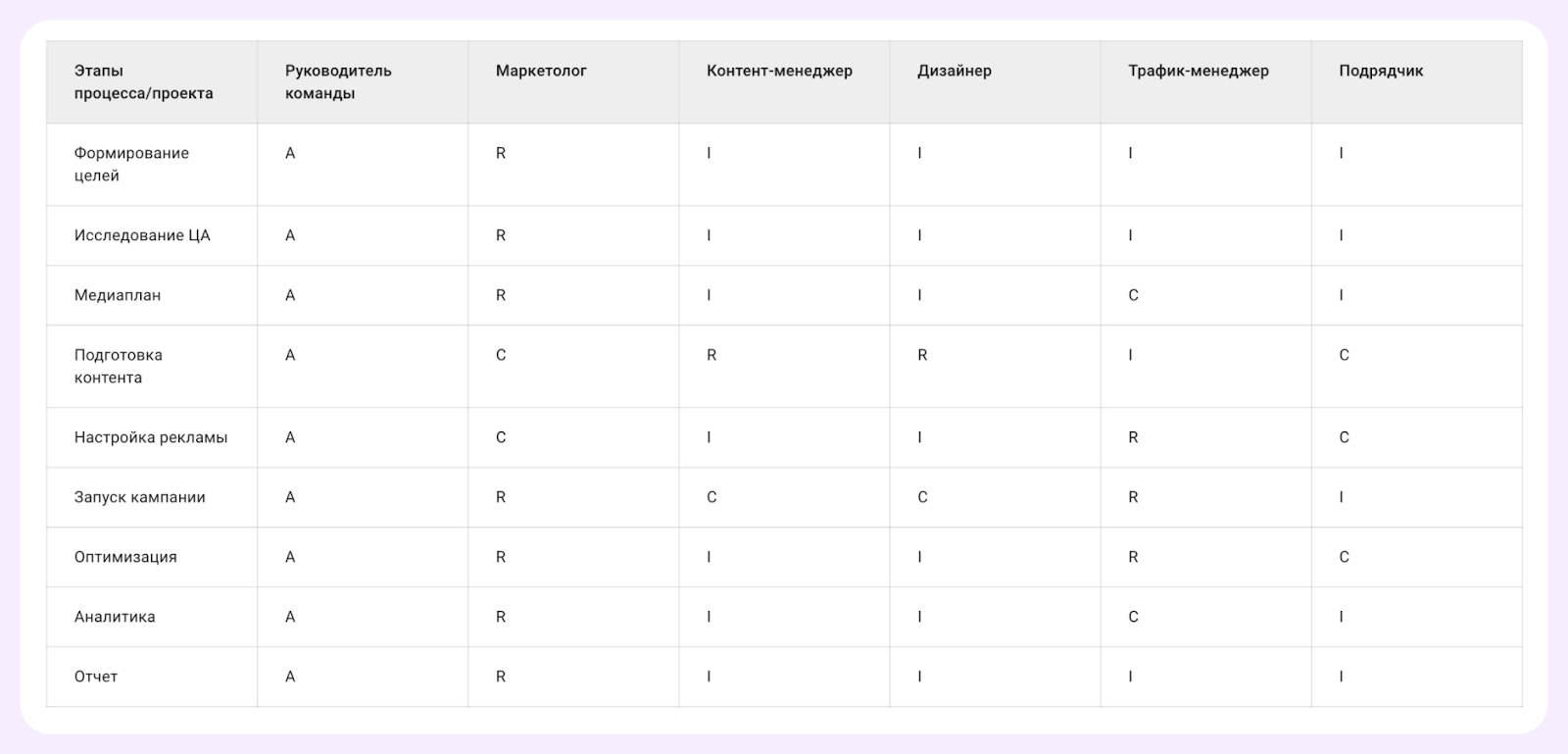1568x754 pixels.
Task: Select the 'Трафик-менеджер' column header
Action: coord(1198,71)
